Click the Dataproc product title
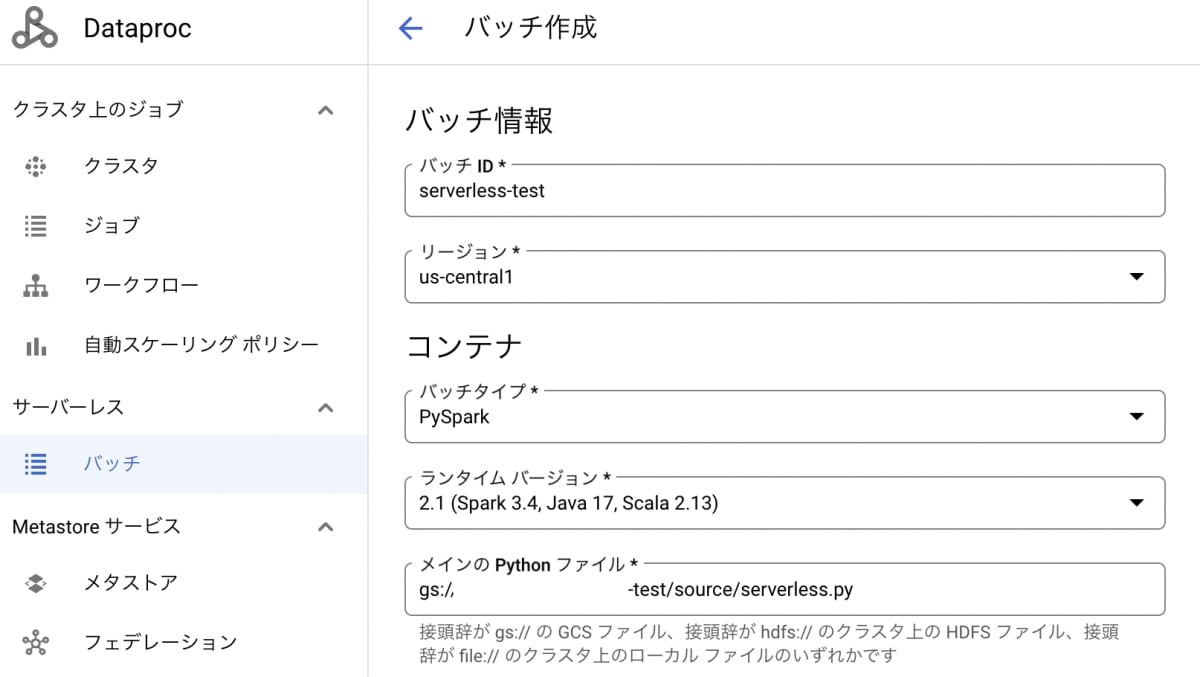1200x677 pixels. pos(138,29)
